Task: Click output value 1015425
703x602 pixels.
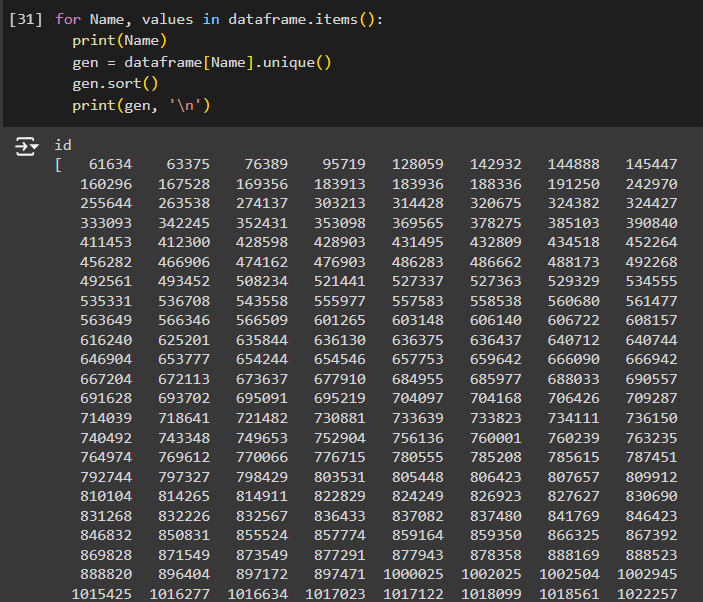Action: [x=101, y=594]
